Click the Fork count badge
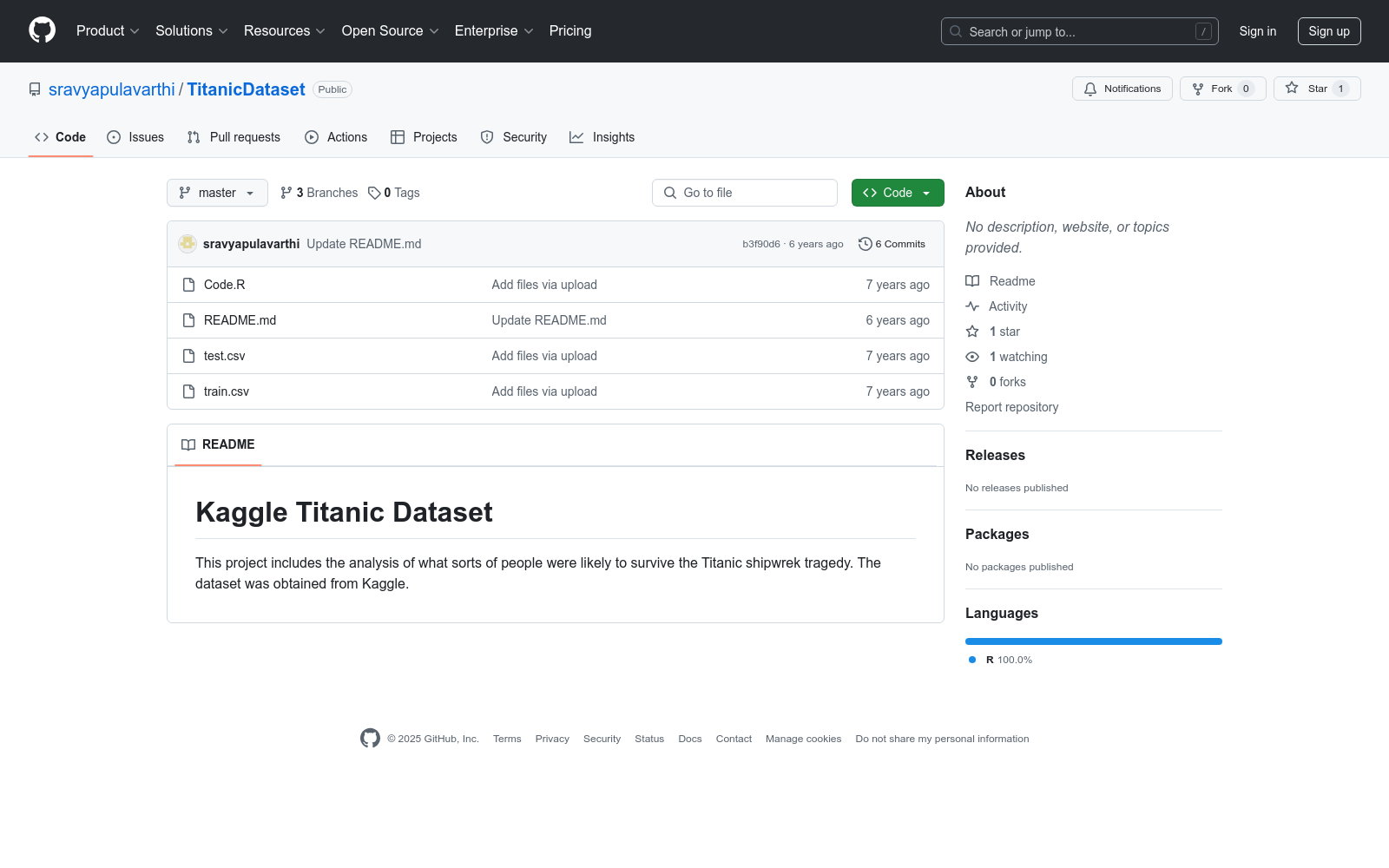The image size is (1389, 868). tap(1246, 89)
